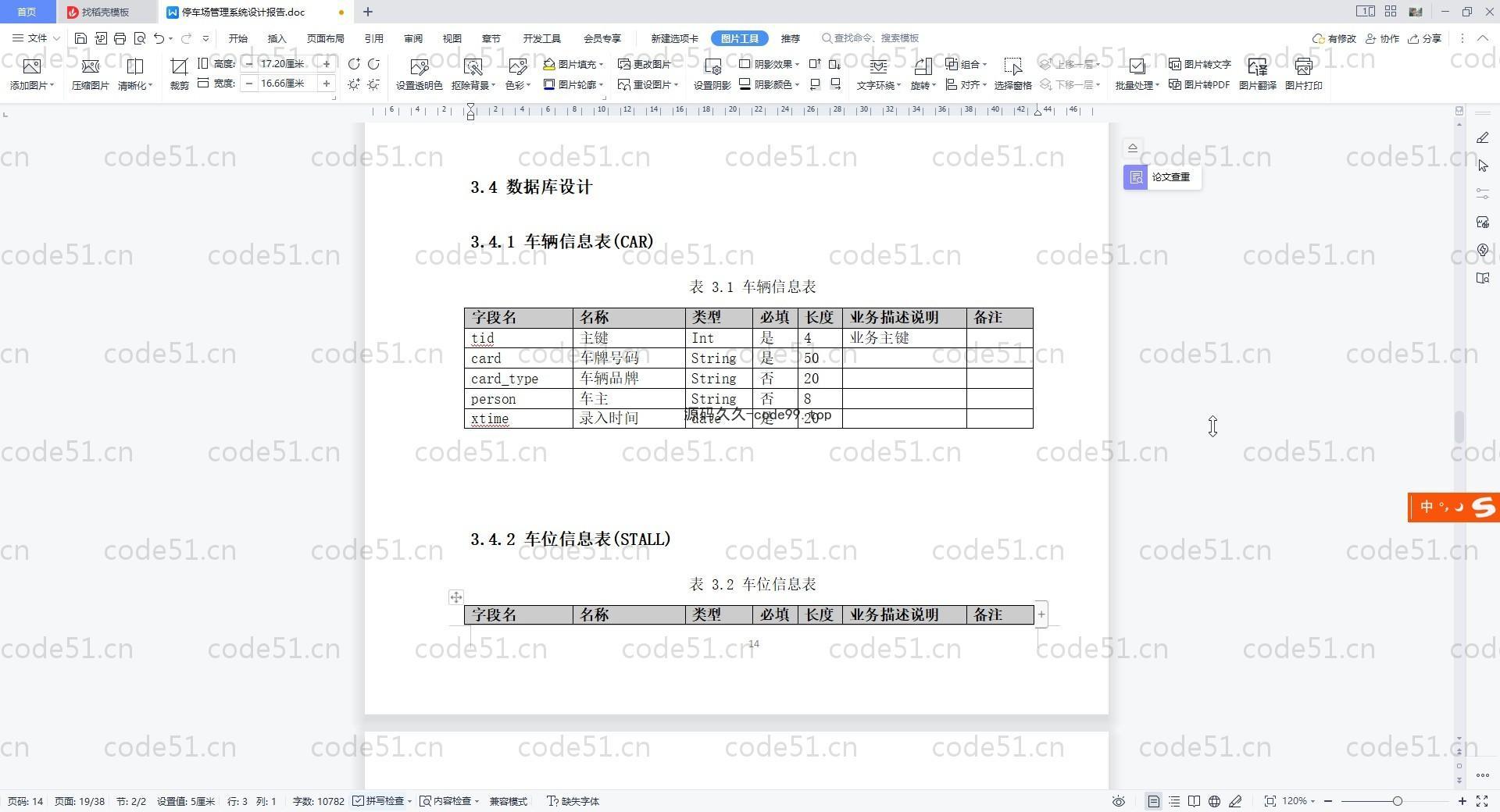The width and height of the screenshot is (1500, 812).
Task: Increase picture width with plus stepper
Action: (x=327, y=84)
